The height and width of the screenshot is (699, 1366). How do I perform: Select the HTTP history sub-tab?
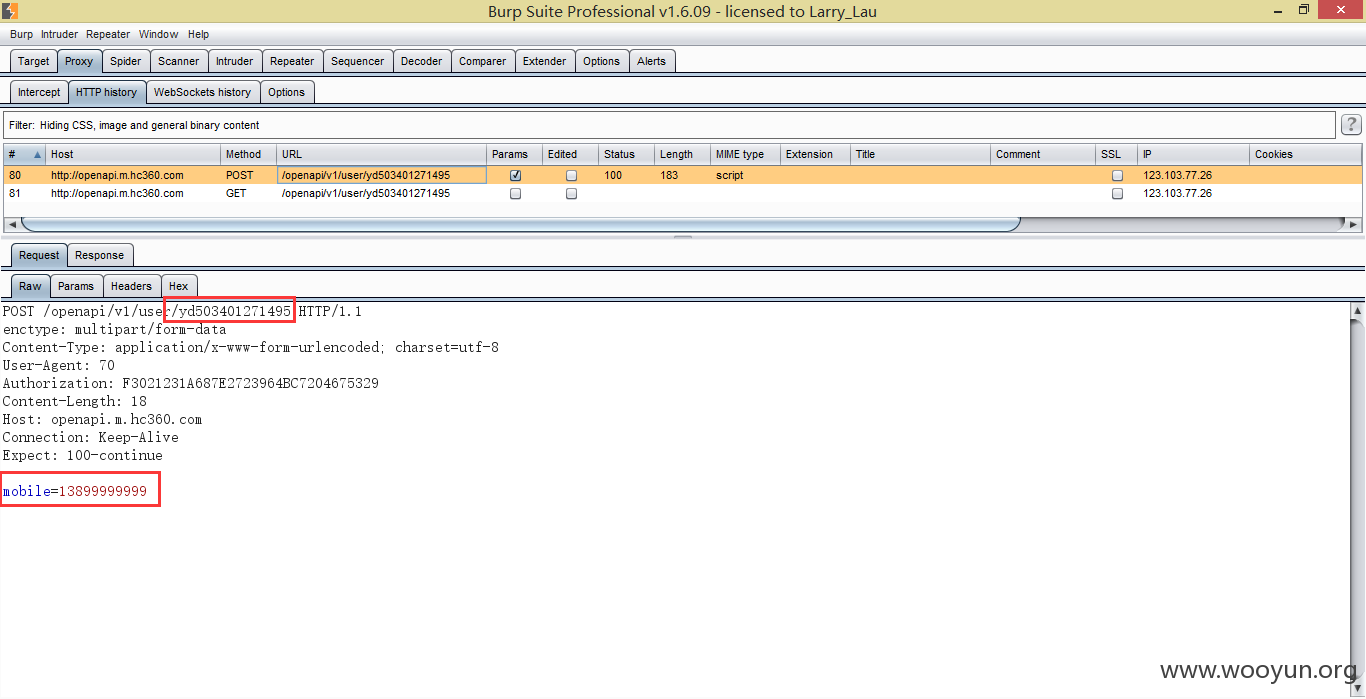tap(106, 92)
